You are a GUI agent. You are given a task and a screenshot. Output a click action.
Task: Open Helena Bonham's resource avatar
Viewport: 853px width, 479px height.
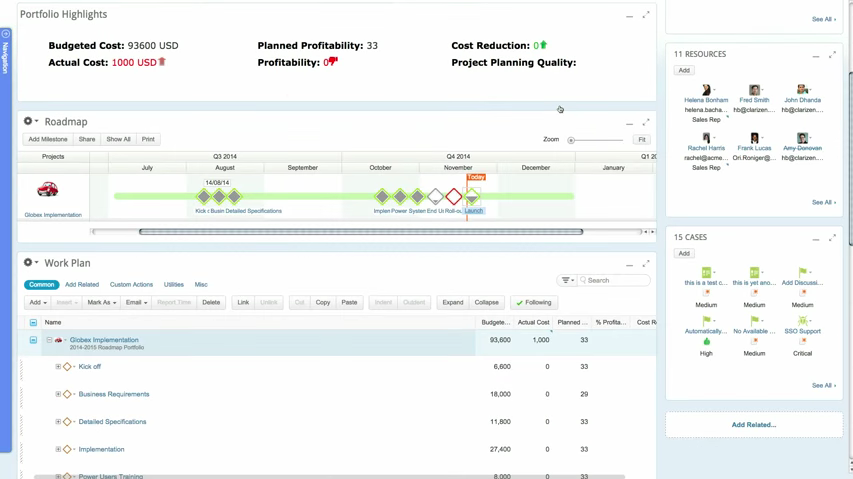pyautogui.click(x=706, y=90)
